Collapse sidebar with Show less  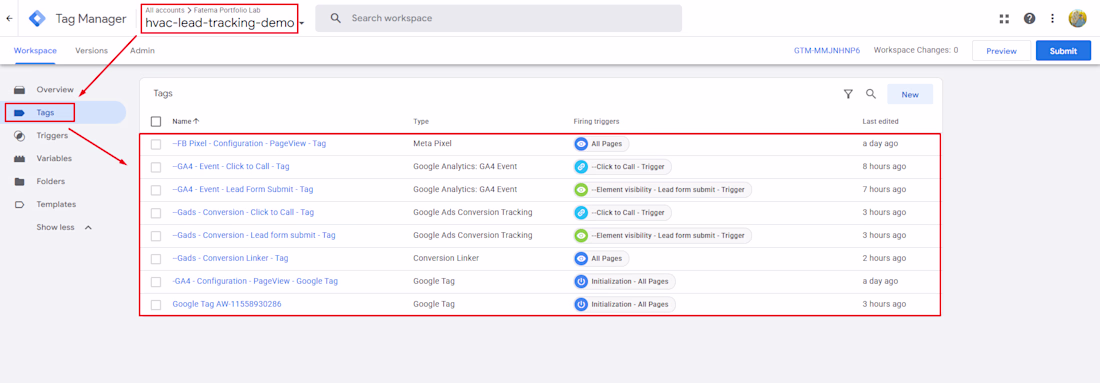64,227
